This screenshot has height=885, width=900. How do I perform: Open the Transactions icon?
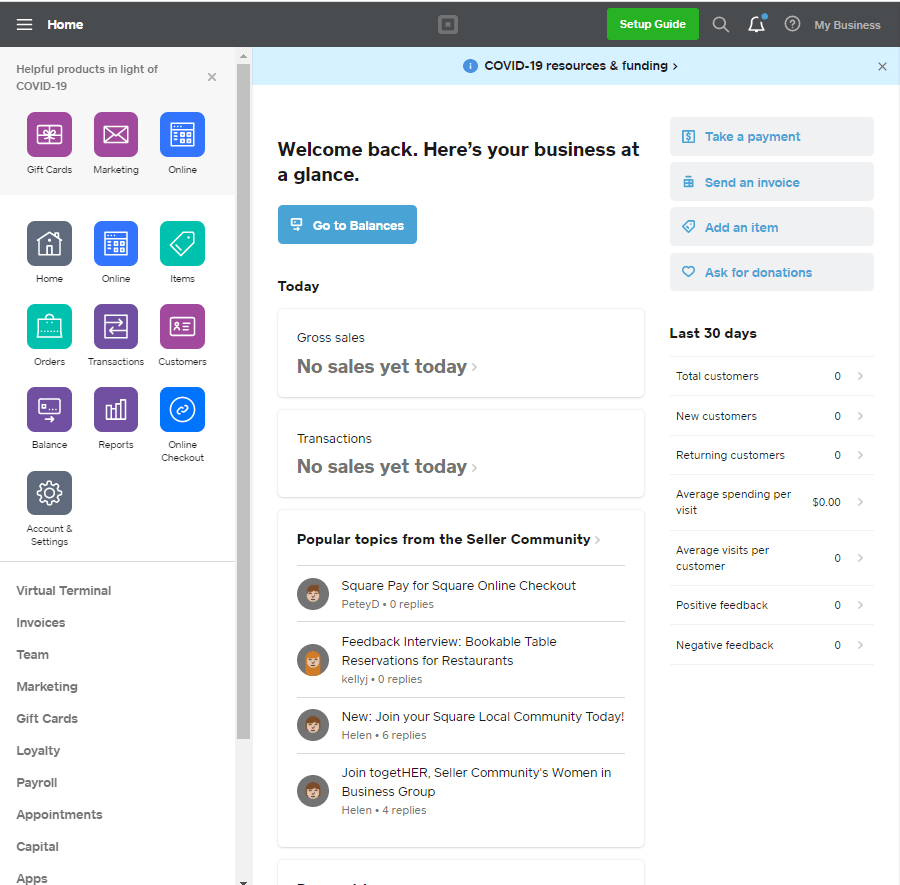[116, 327]
